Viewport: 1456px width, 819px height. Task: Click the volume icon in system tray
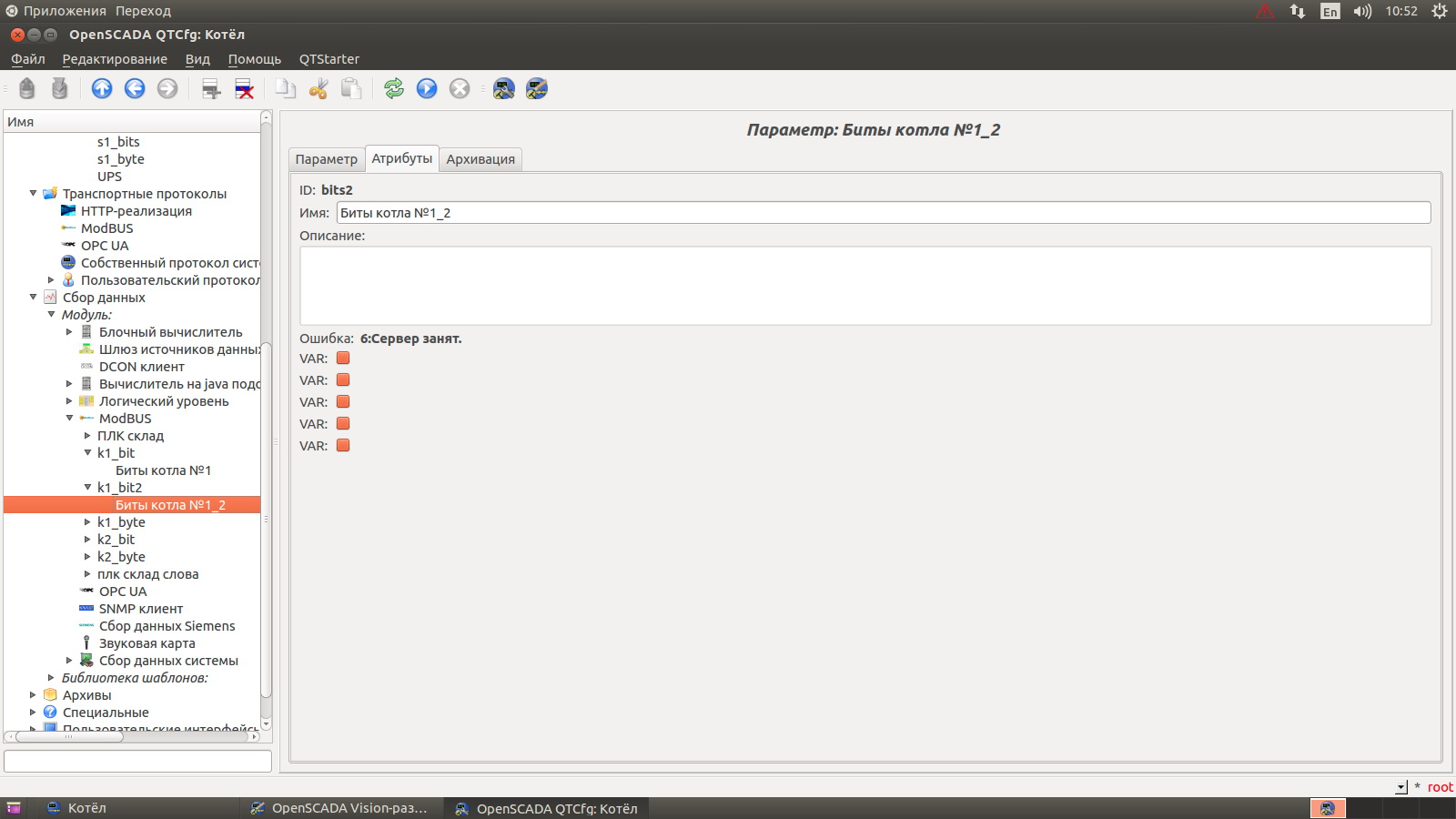coord(1362,12)
